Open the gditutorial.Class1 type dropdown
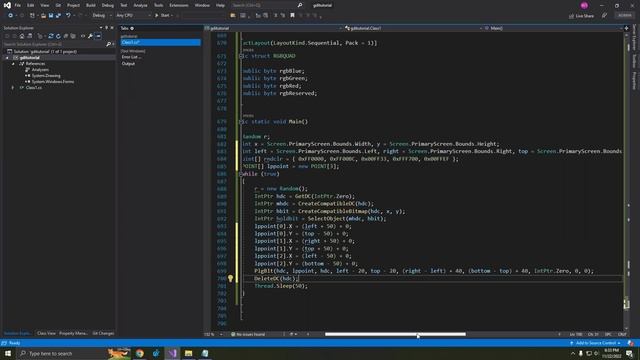 413,28
